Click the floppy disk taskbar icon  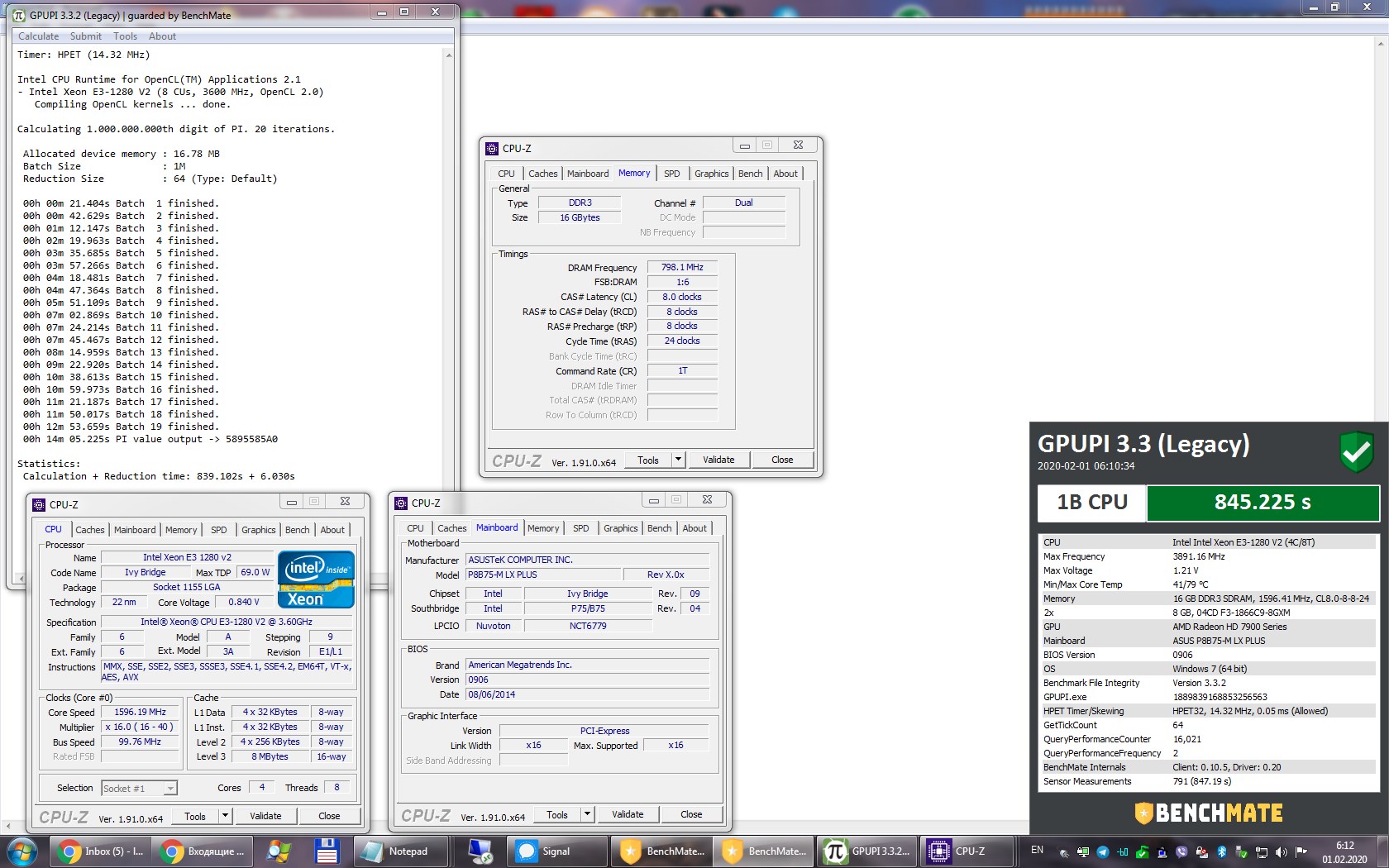coord(327,851)
